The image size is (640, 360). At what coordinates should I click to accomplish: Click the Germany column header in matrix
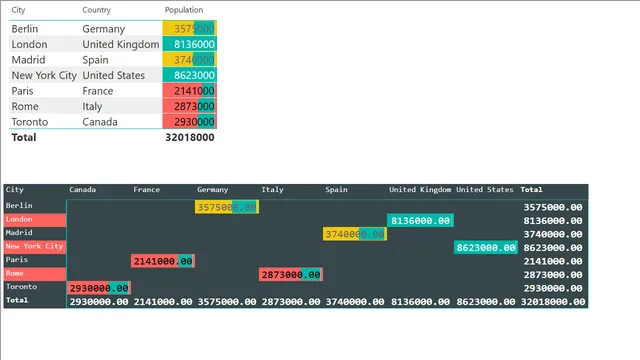point(213,190)
